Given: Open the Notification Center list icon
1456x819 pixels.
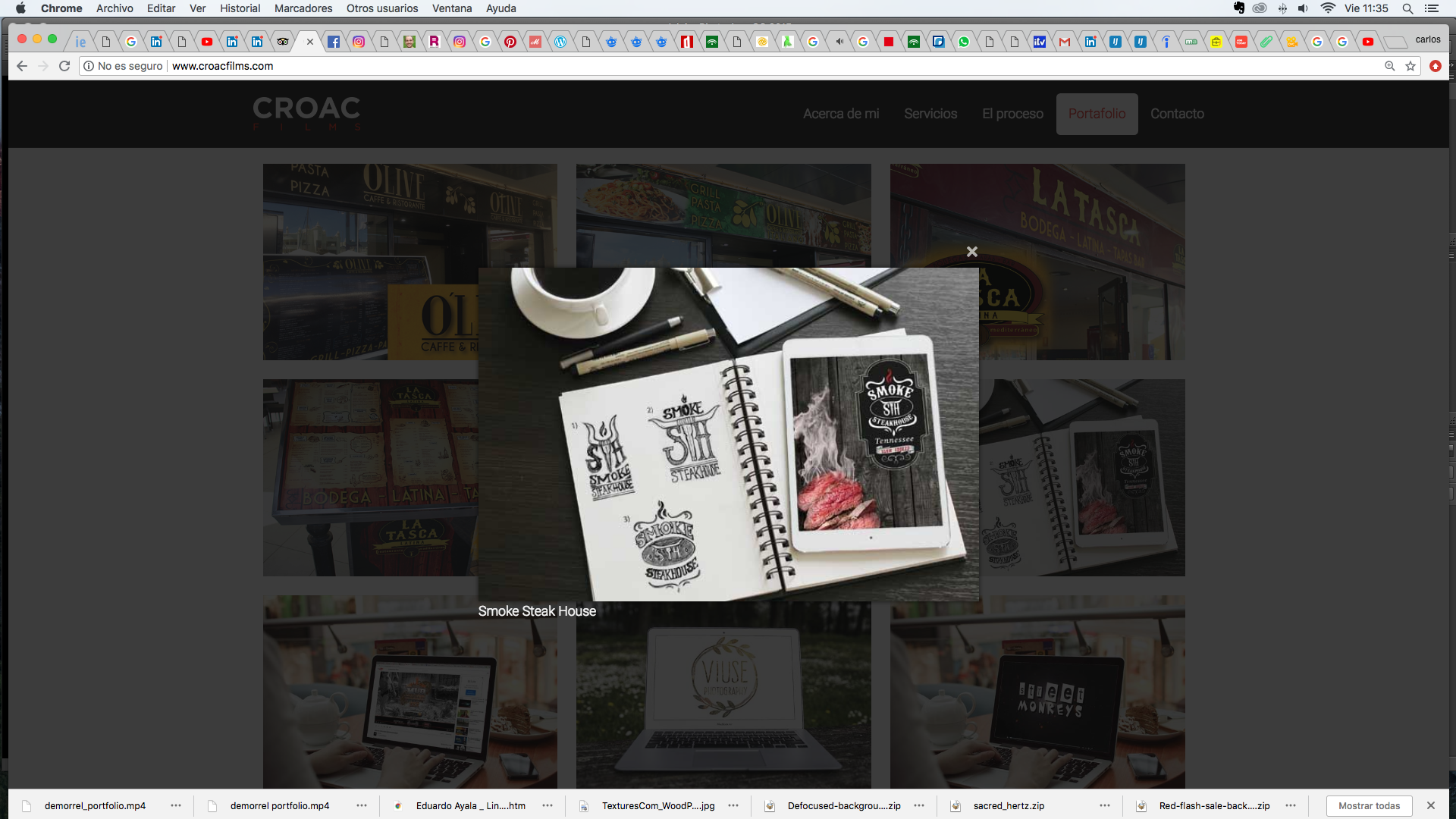Looking at the screenshot, I should point(1432,8).
